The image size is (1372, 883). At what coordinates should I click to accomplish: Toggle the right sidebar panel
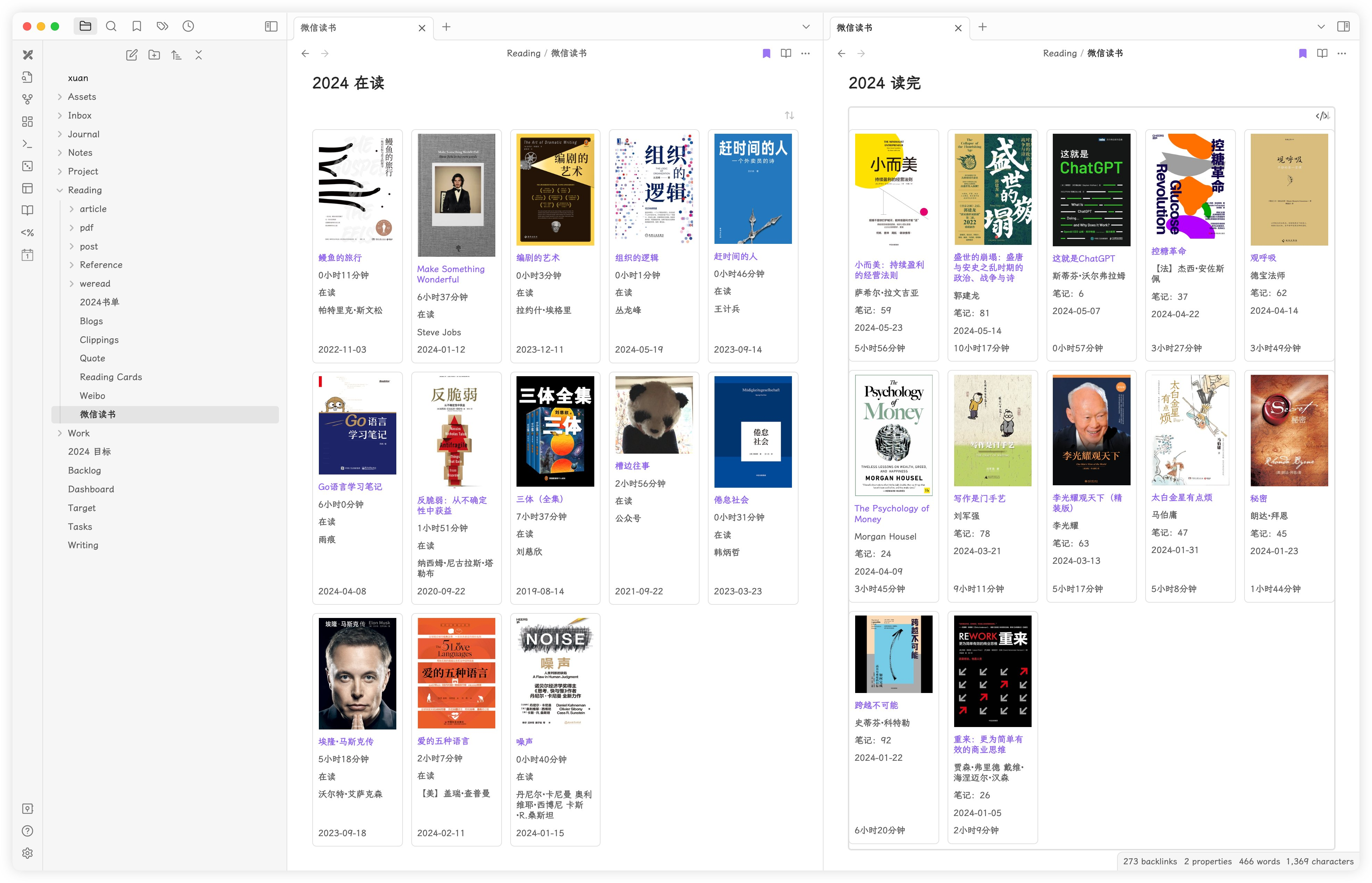pos(1343,26)
